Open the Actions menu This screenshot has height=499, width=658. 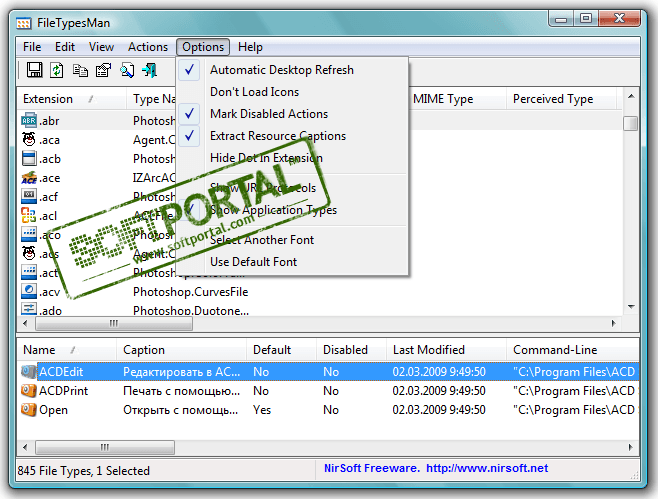click(148, 47)
